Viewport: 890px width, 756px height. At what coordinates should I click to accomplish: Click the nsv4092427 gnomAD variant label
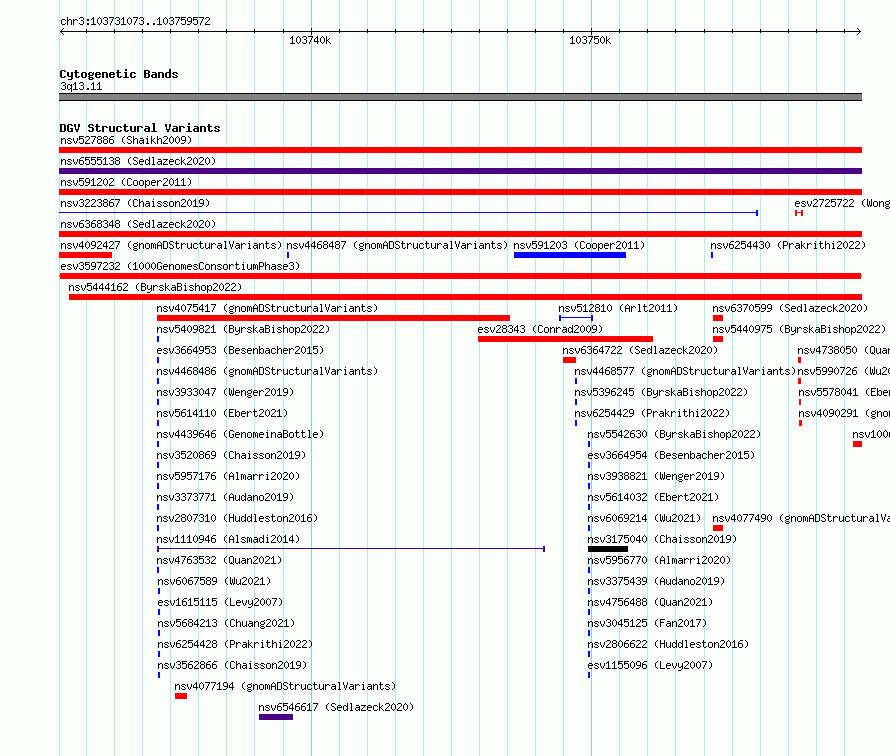pyautogui.click(x=171, y=245)
